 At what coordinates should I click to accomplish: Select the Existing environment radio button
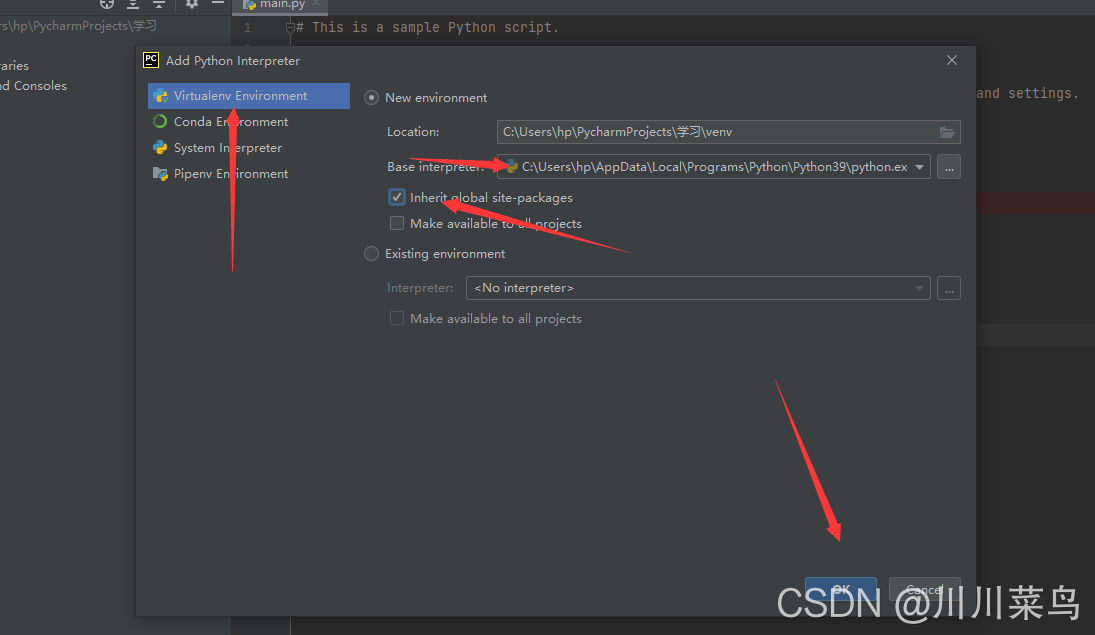[372, 254]
